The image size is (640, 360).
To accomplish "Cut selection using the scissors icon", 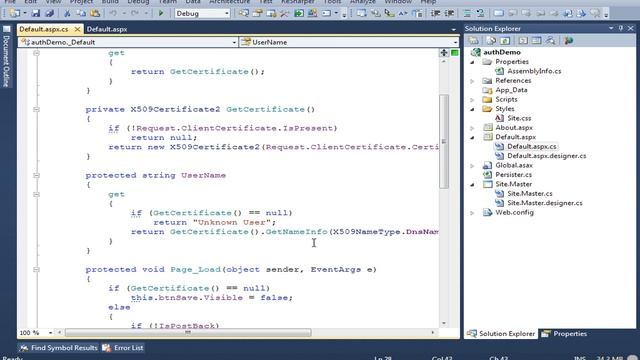I will [67, 13].
